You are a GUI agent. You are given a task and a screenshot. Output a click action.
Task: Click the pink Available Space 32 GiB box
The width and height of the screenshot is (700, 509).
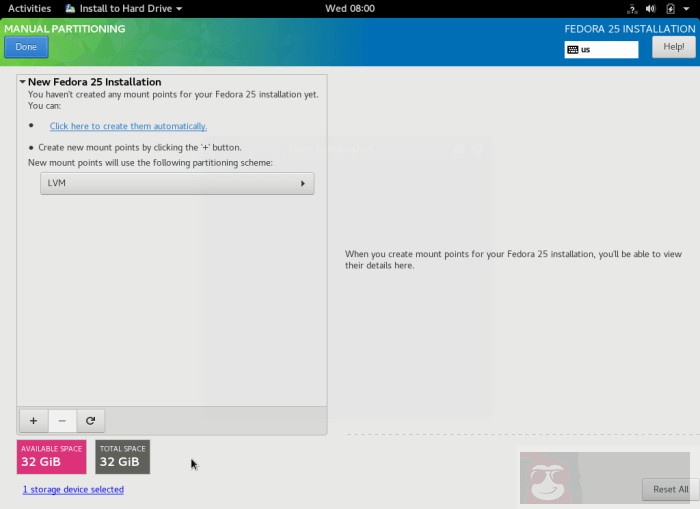(51, 457)
